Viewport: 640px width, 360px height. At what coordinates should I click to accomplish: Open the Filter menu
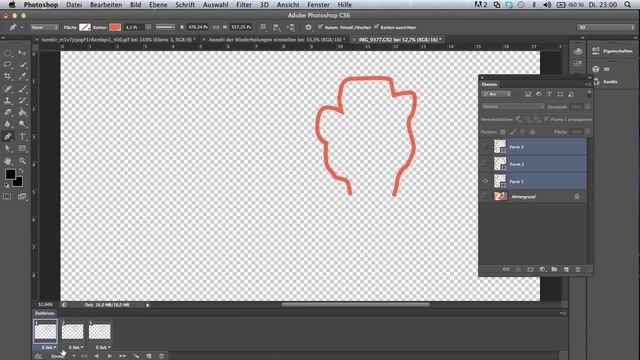[x=244, y=4]
